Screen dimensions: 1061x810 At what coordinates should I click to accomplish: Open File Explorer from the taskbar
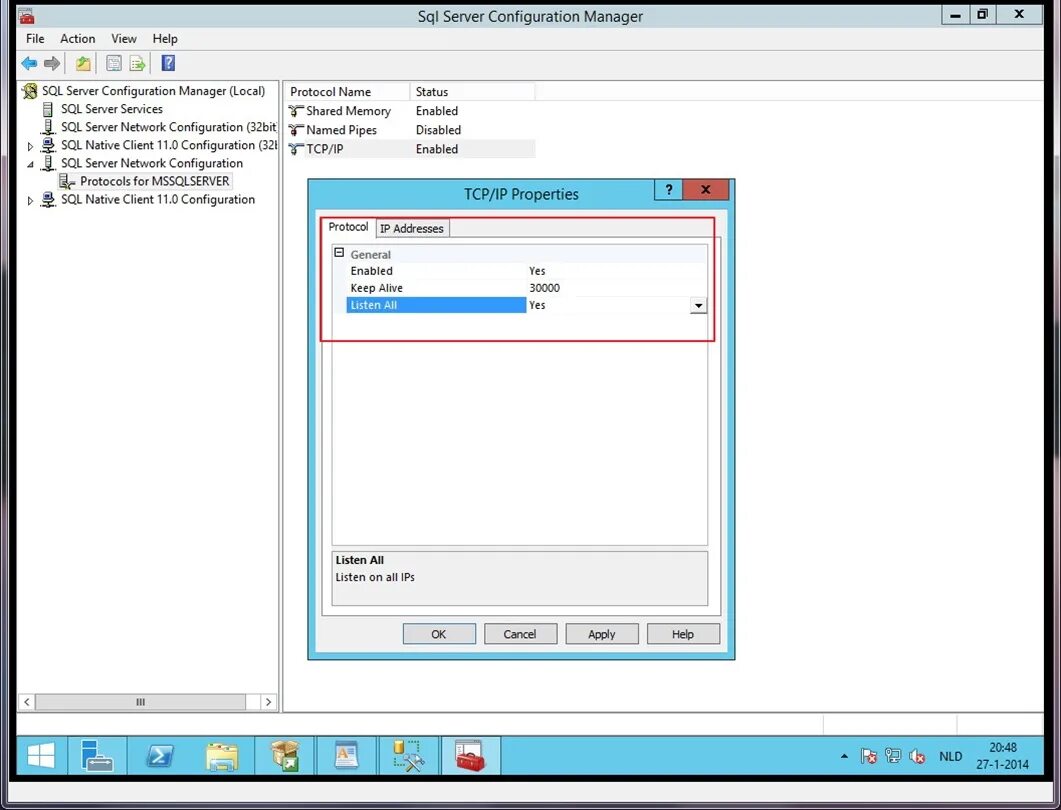point(222,755)
